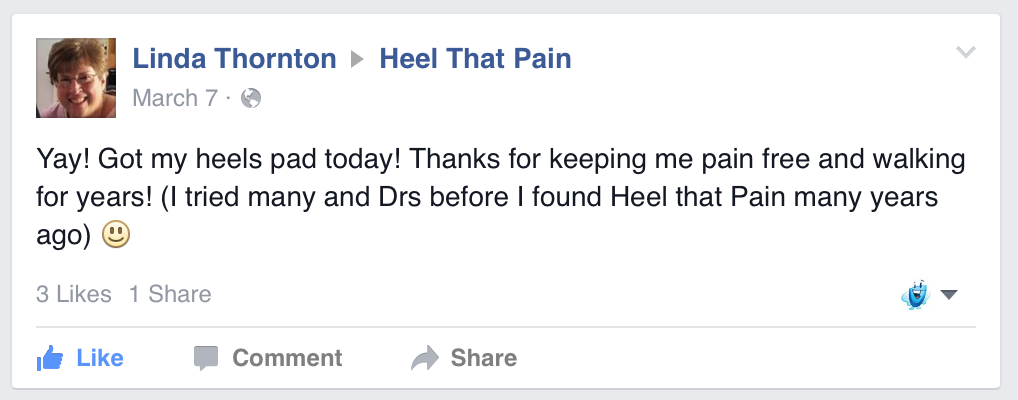Image resolution: width=1018 pixels, height=400 pixels.
Task: Click the blue mascot identity icon
Action: pyautogui.click(x=914, y=294)
